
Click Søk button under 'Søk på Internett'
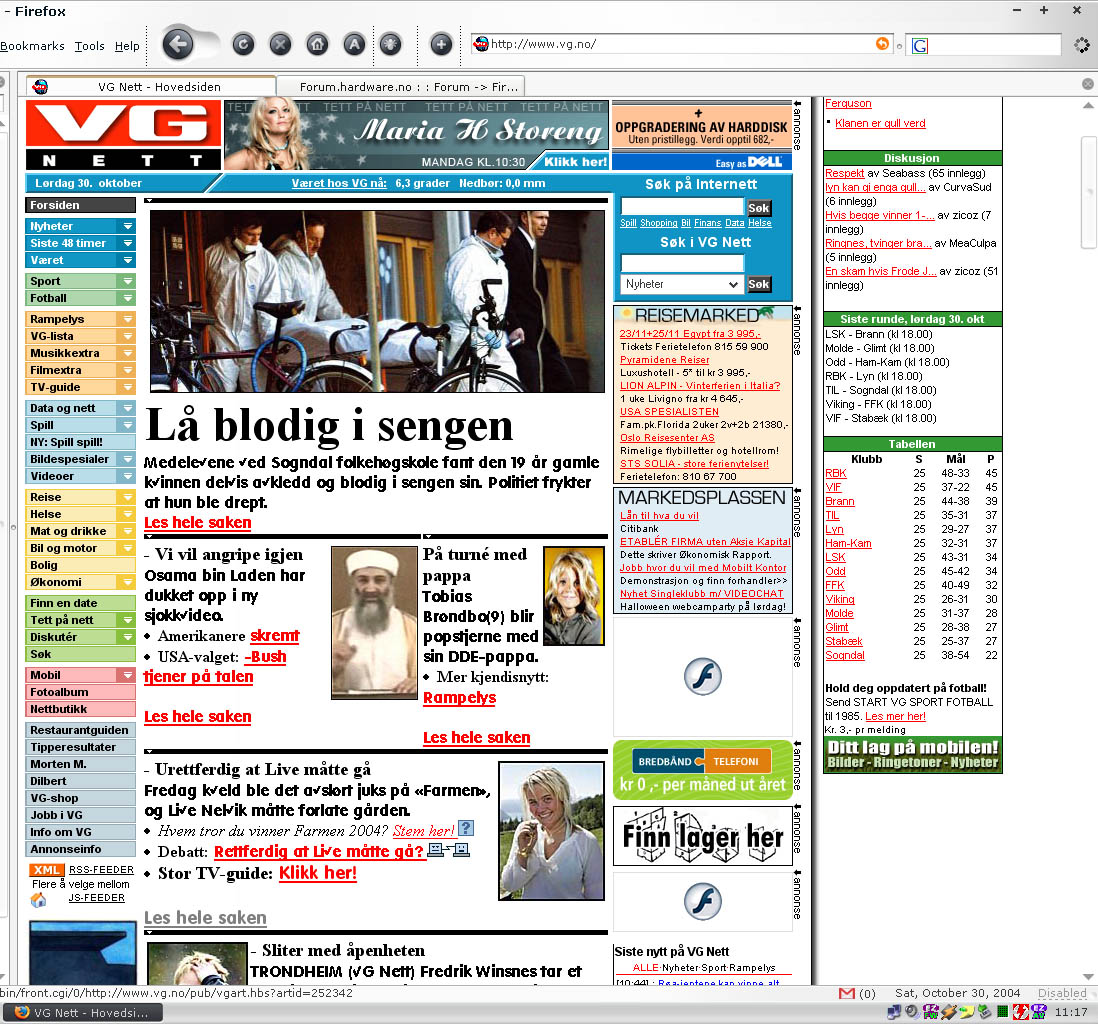point(758,207)
